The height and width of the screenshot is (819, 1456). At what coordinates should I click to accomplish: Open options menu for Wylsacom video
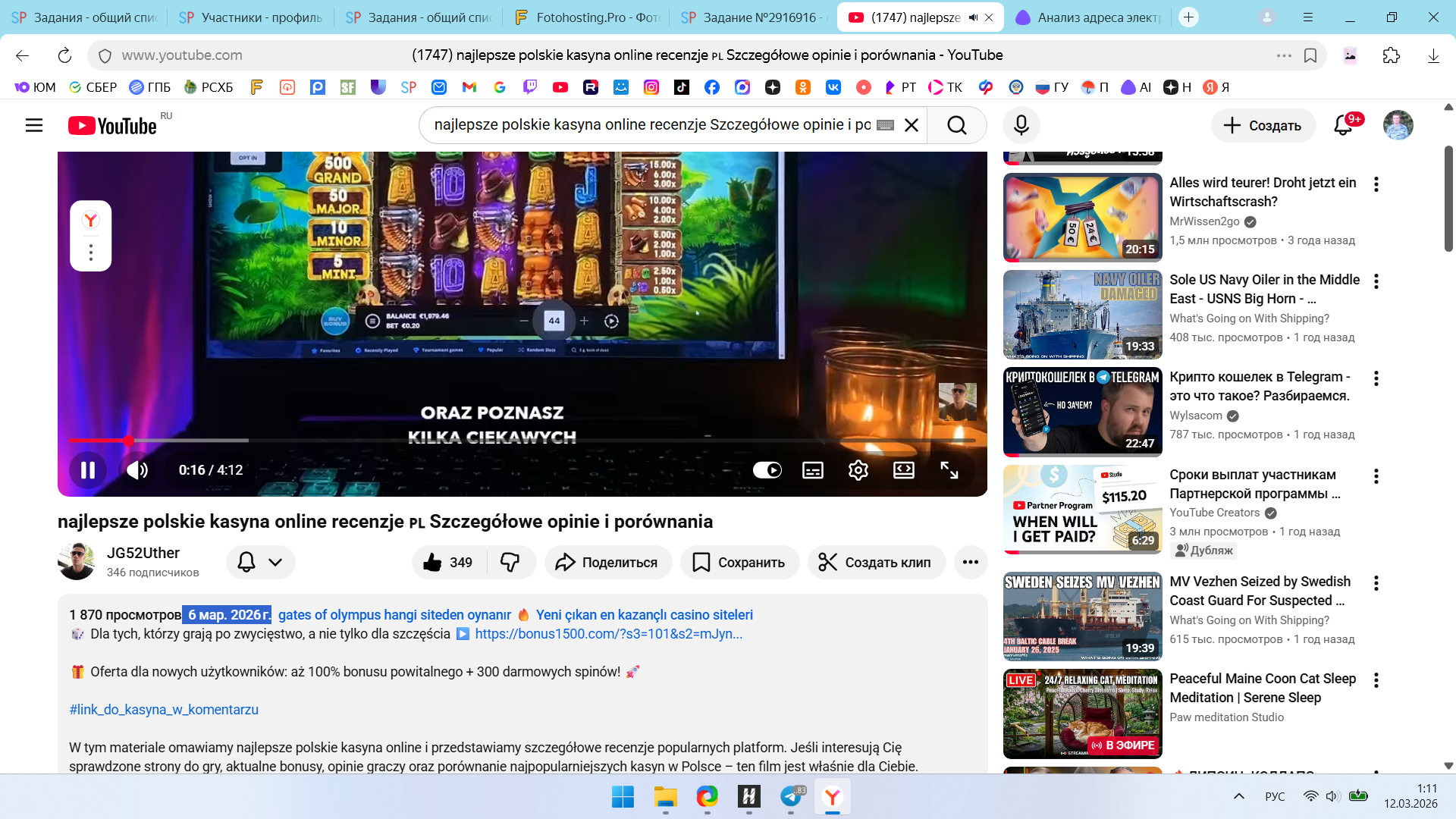coord(1376,378)
